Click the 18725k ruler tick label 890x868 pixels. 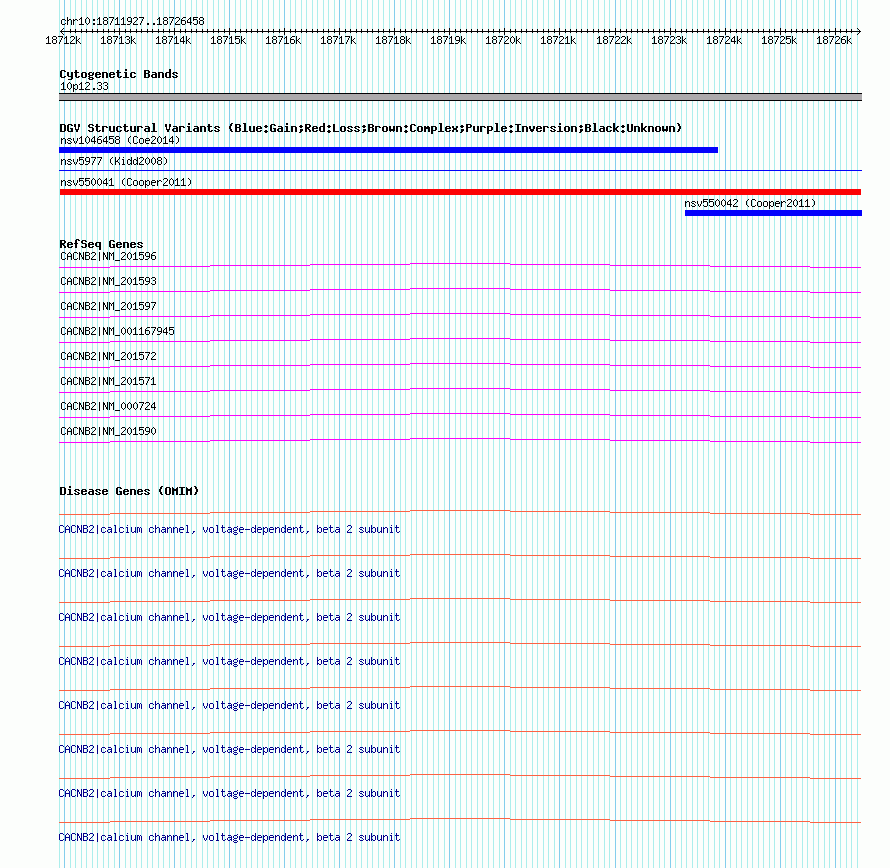[779, 40]
